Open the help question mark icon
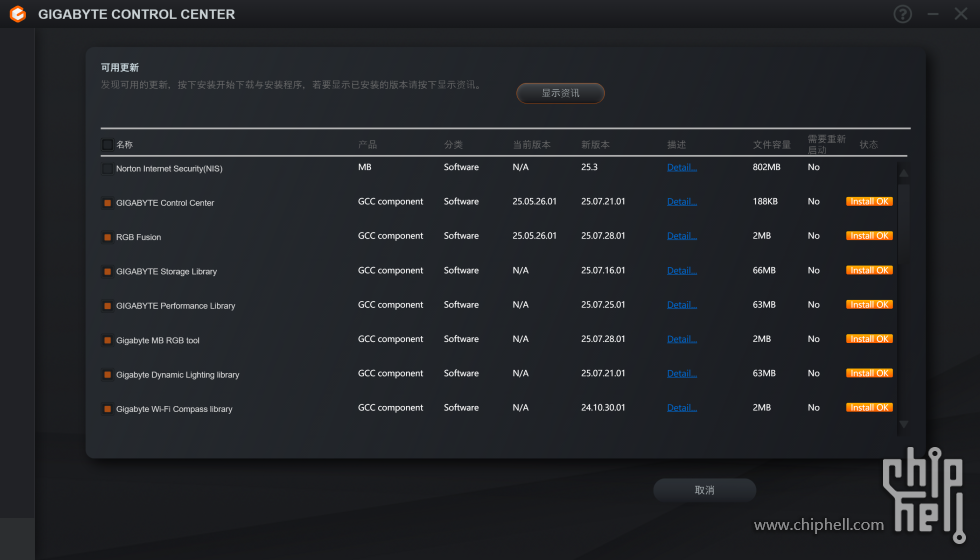Viewport: 980px width, 560px height. tap(902, 14)
